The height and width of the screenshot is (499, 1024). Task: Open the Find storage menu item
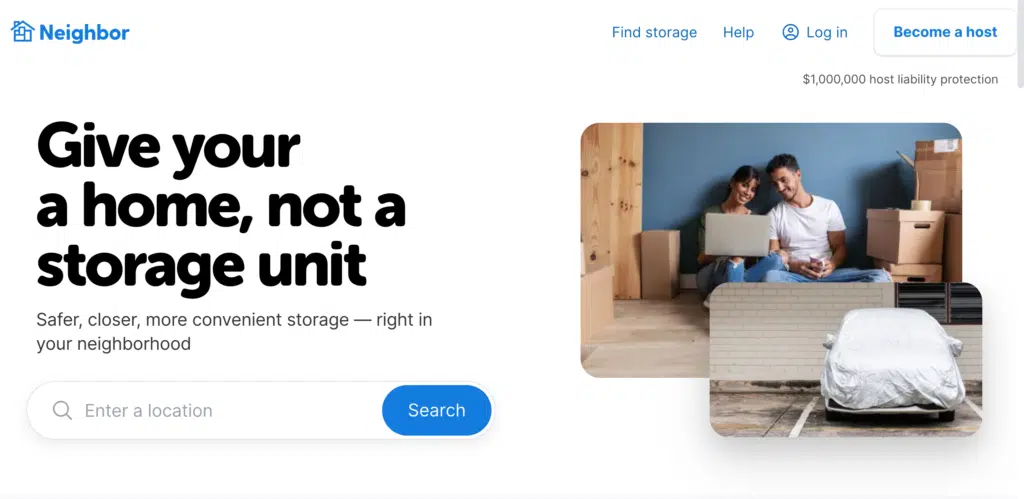click(654, 32)
